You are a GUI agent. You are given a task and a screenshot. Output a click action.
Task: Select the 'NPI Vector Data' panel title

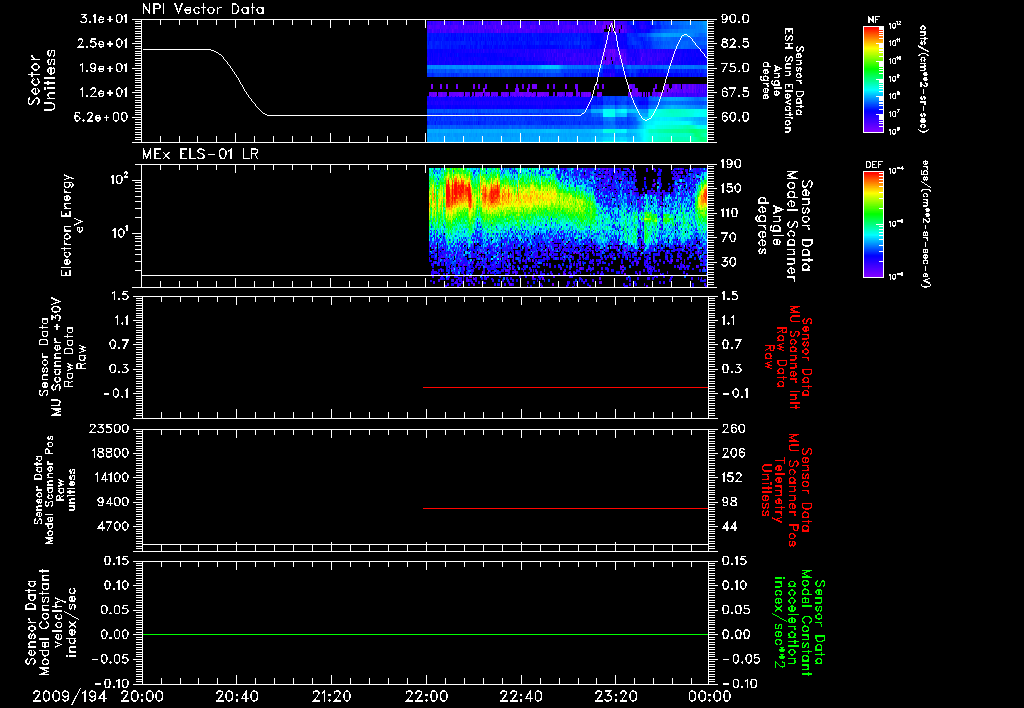point(203,9)
